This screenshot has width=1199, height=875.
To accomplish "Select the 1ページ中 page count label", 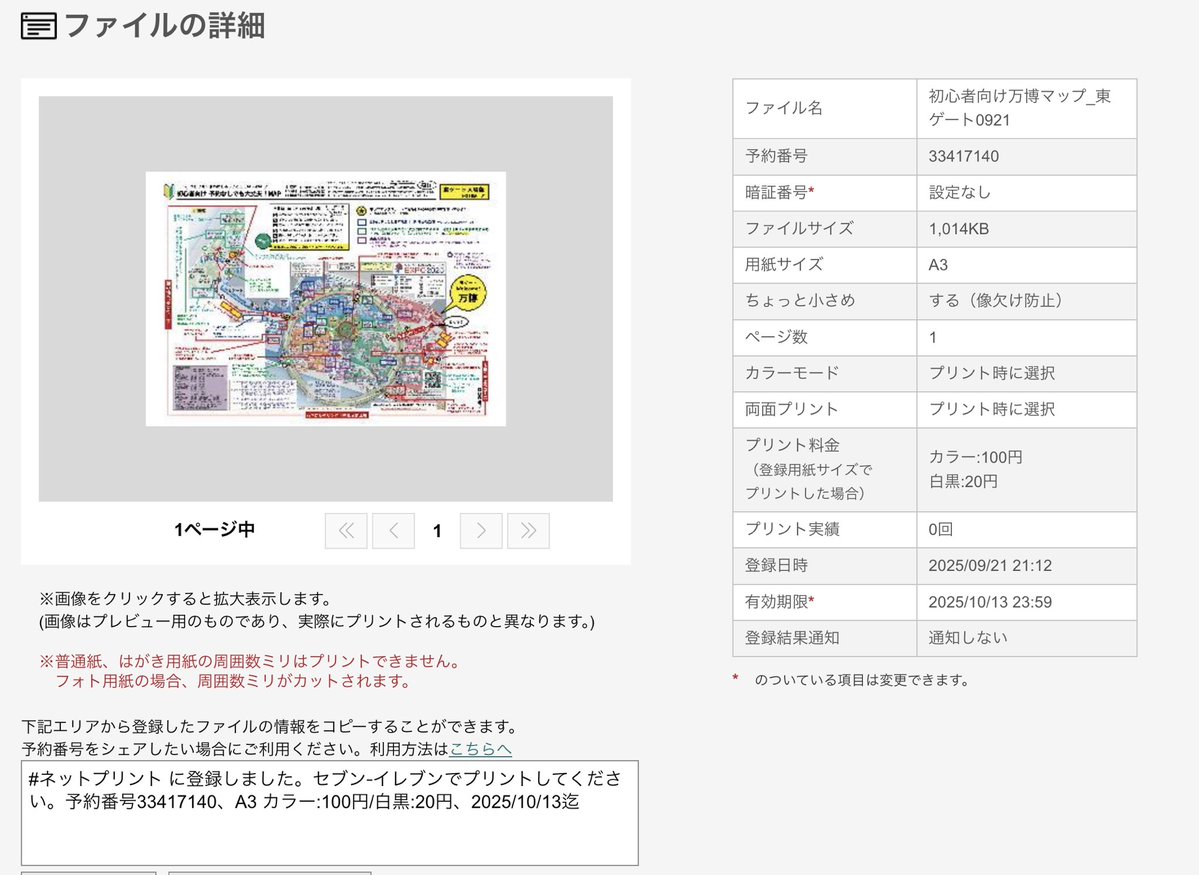I will click(214, 529).
